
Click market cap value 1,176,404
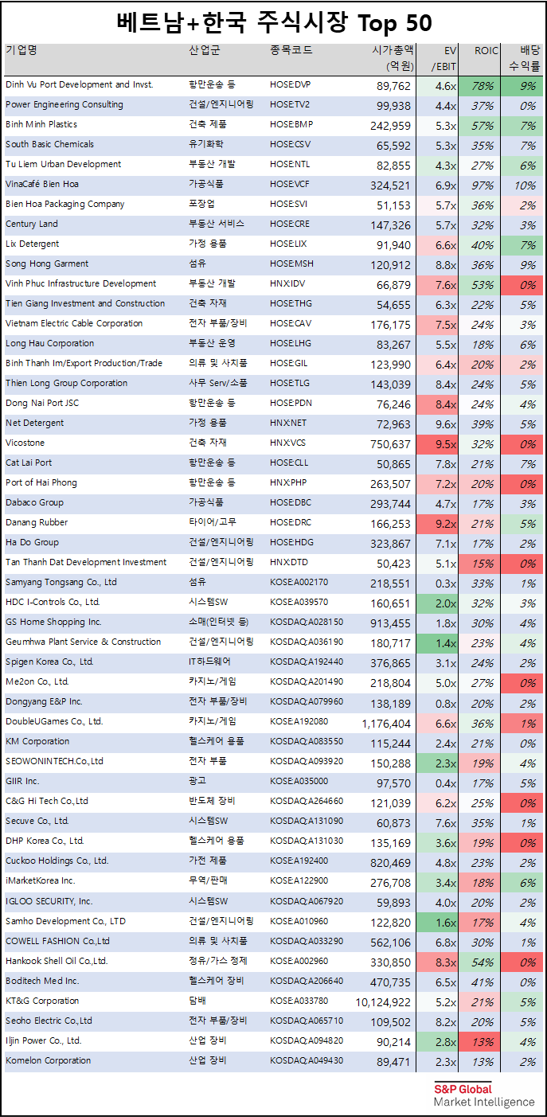pos(385,723)
